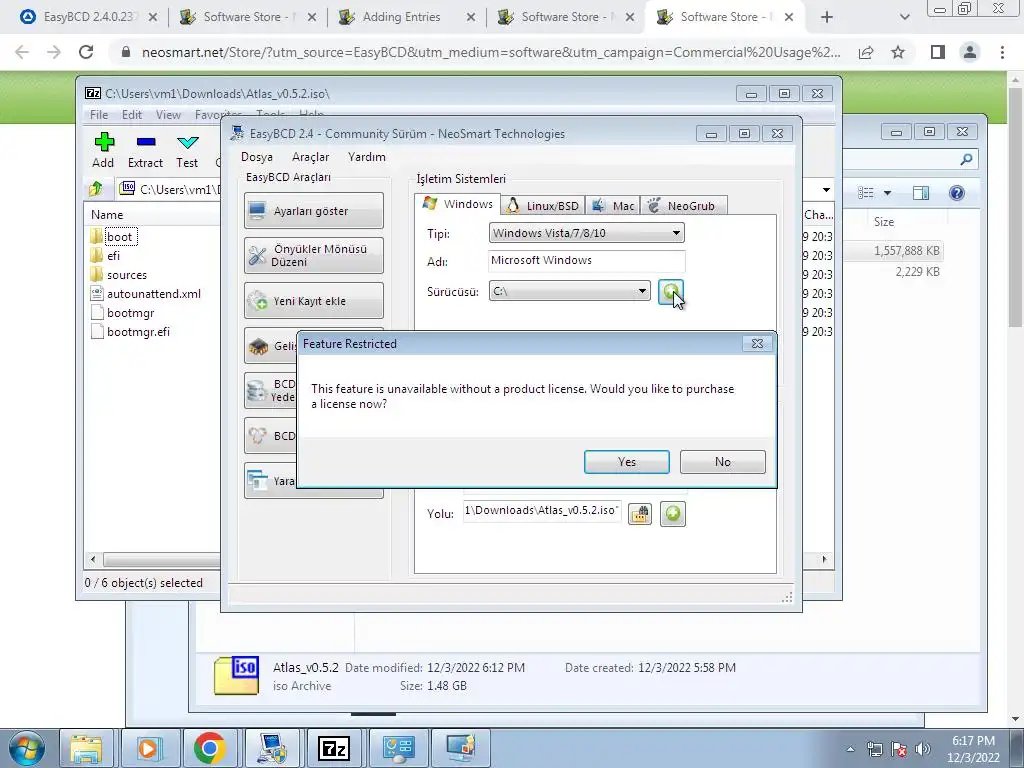
Task: Click green add entry icon next to Sürücüsü
Action: [671, 291]
